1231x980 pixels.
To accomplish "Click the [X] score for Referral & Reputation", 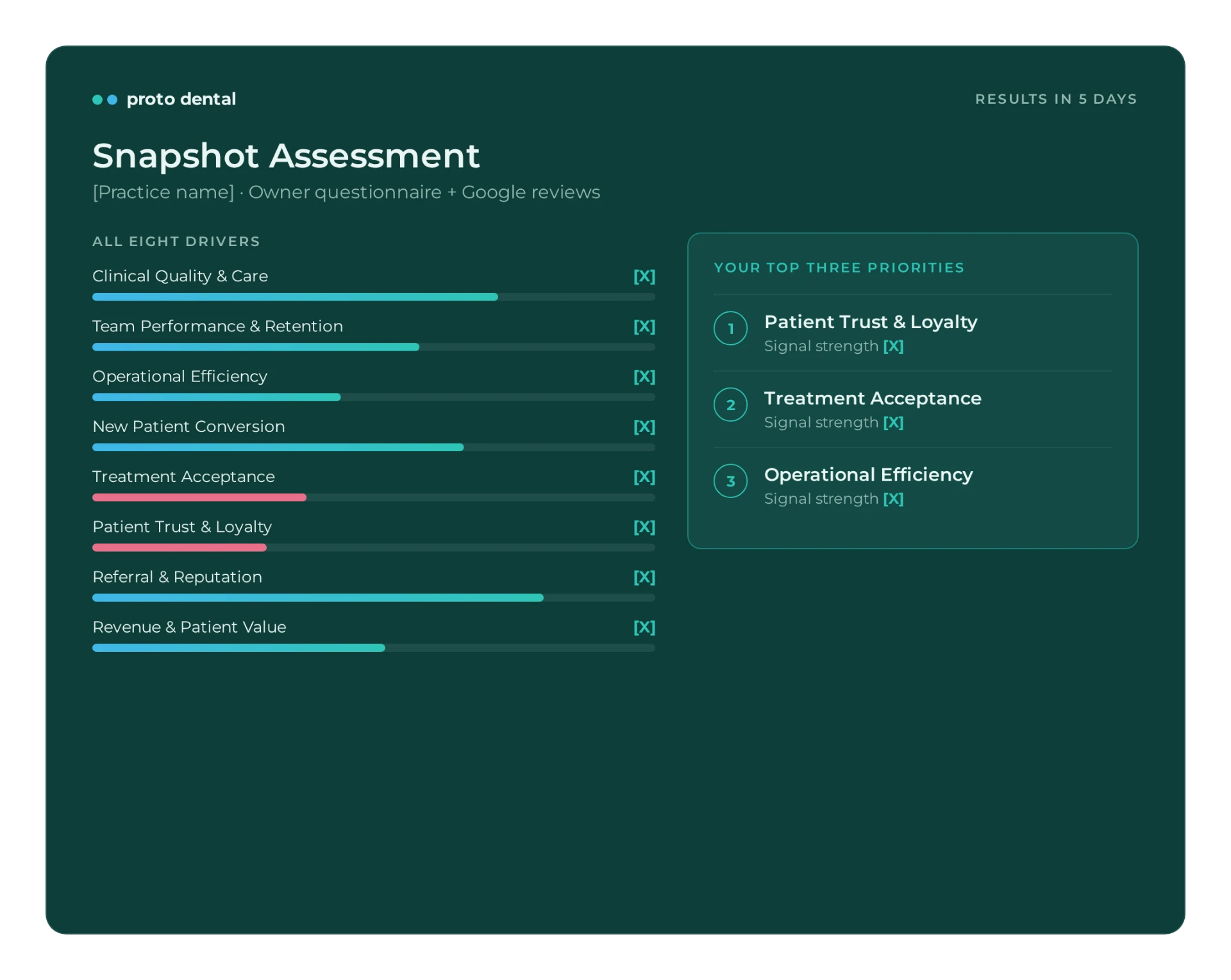I will [x=644, y=577].
